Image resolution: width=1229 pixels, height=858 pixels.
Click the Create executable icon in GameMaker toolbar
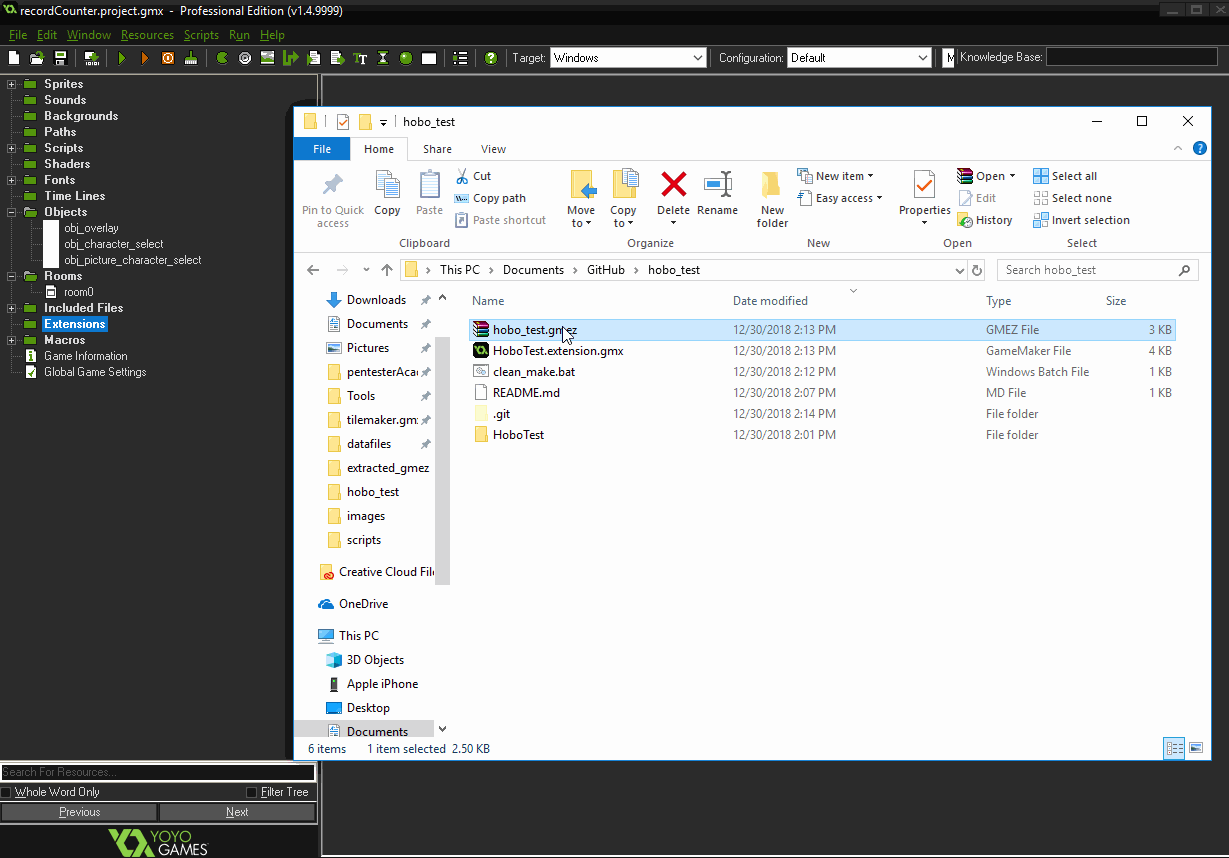tap(91, 58)
